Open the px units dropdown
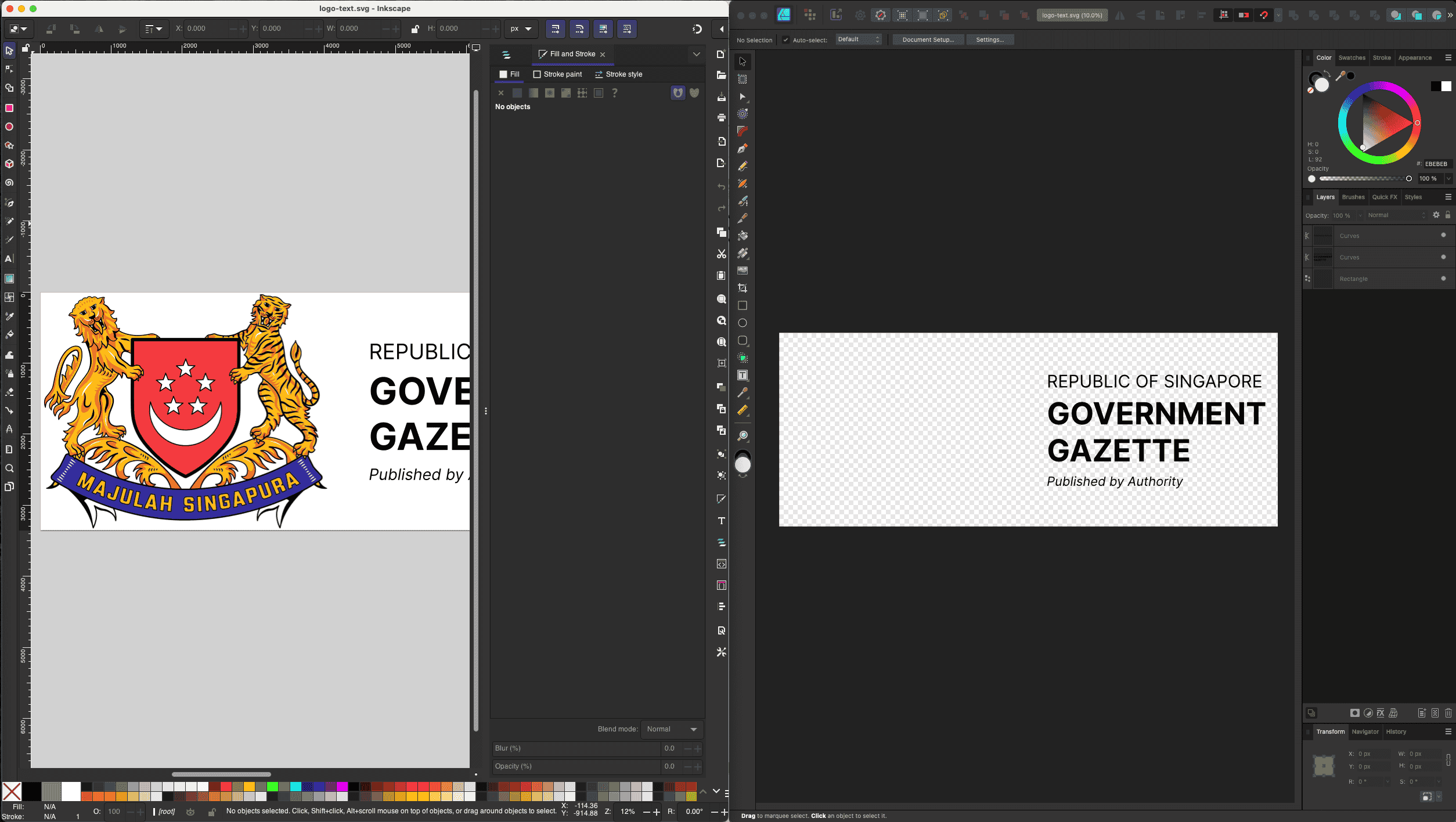1456x822 pixels. 521,28
